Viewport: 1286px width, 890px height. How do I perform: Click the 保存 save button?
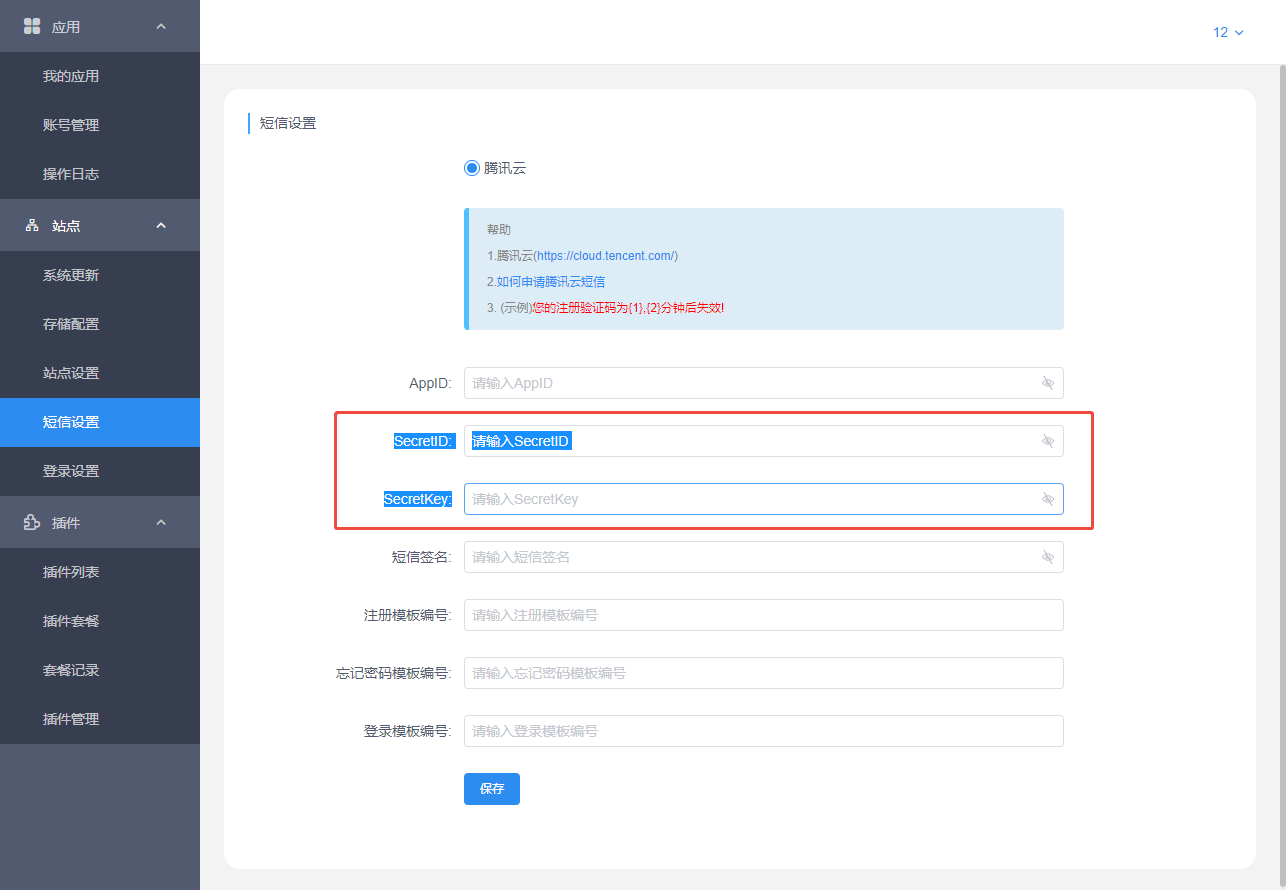point(492,789)
